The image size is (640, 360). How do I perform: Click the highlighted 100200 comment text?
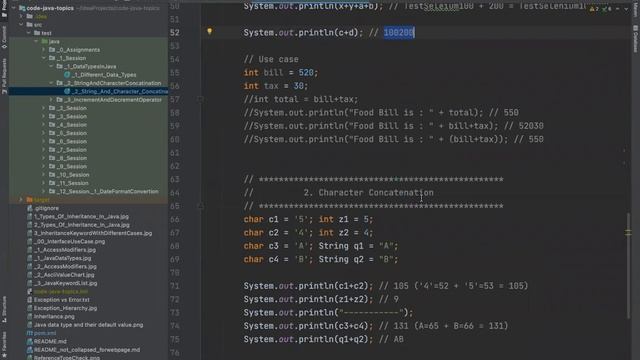pos(399,33)
